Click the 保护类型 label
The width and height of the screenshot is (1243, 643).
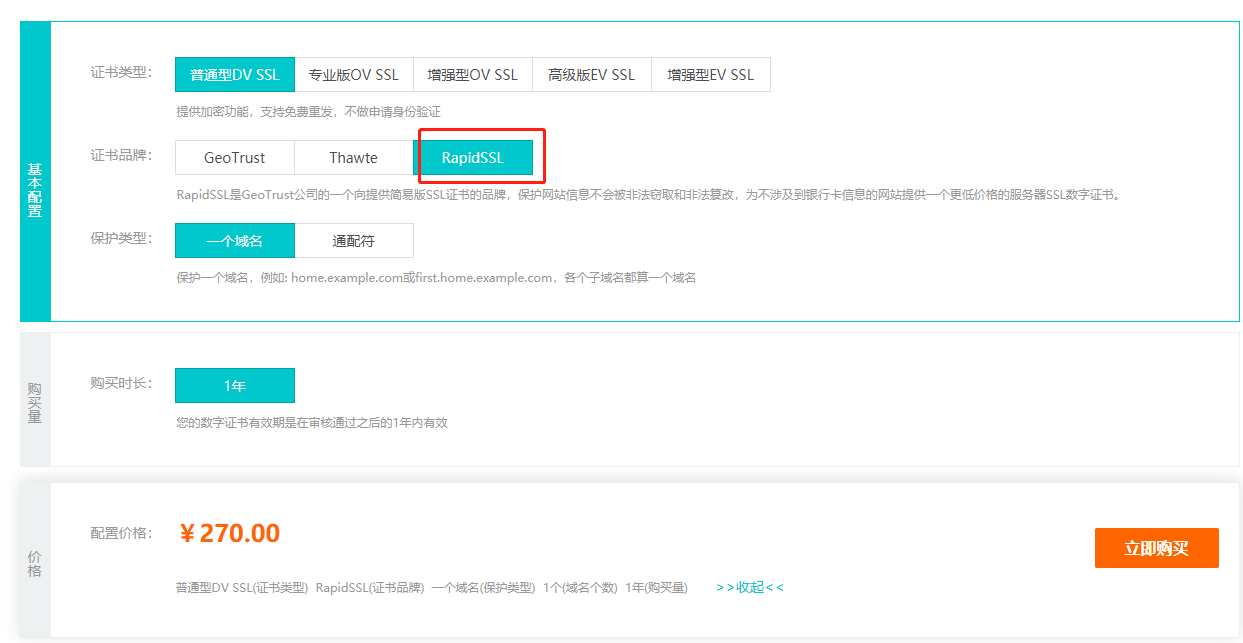pyautogui.click(x=121, y=239)
